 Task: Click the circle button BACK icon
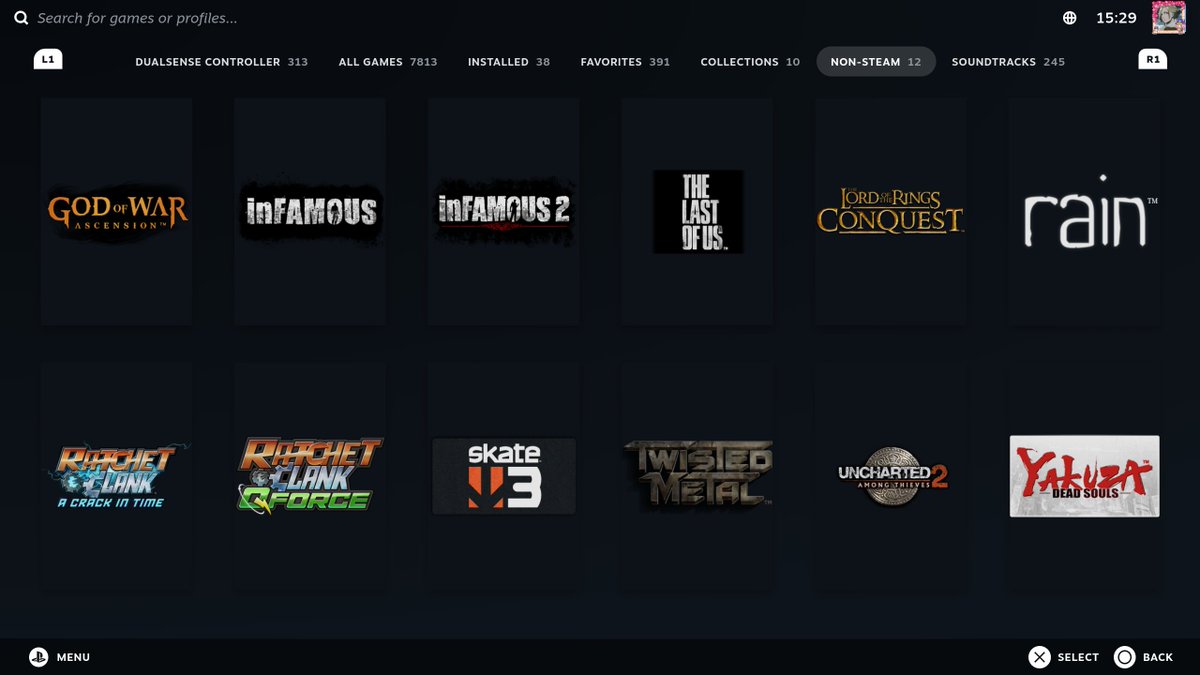(1124, 657)
